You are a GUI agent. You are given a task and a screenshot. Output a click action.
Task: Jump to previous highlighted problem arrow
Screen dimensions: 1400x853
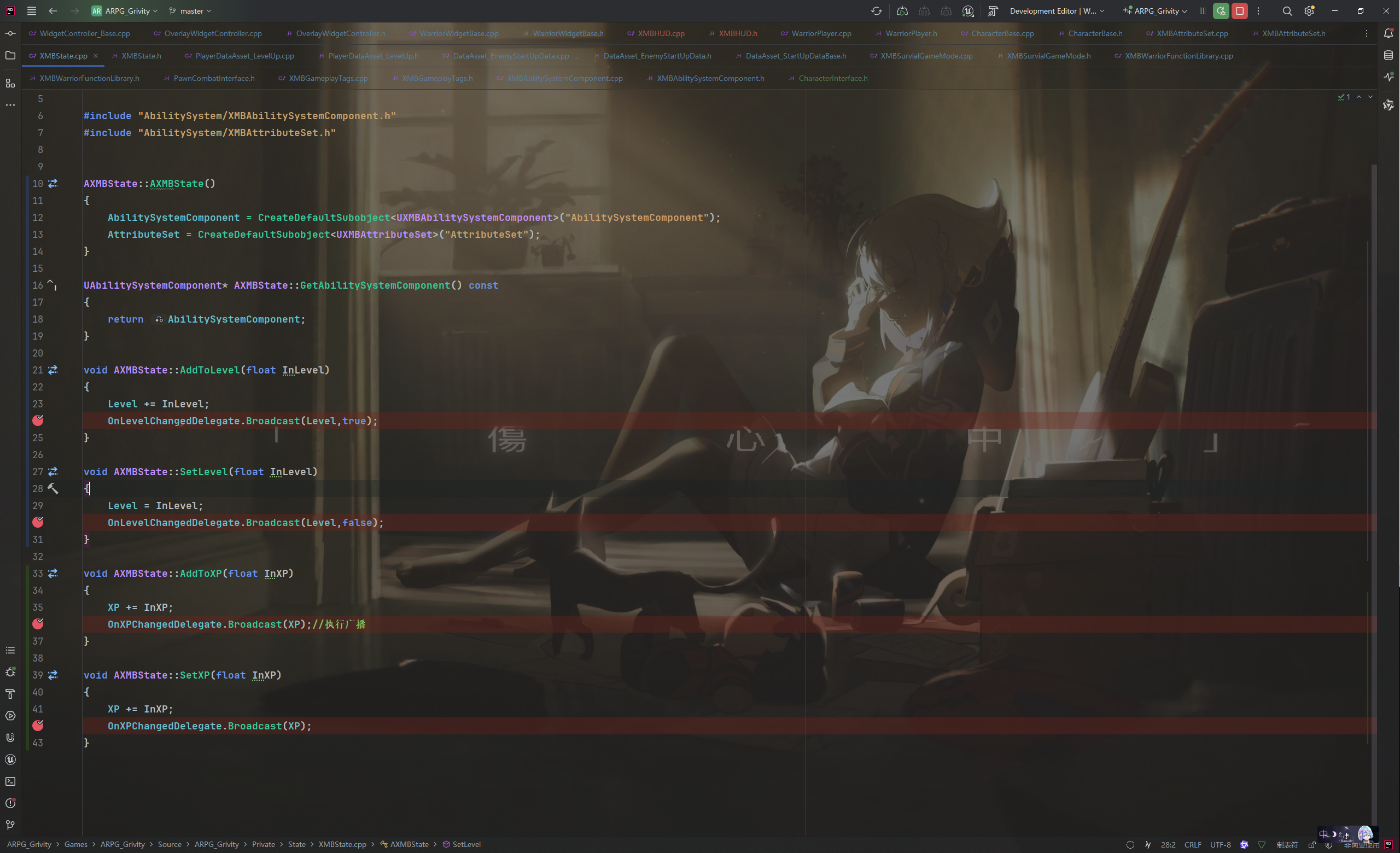(x=1358, y=97)
